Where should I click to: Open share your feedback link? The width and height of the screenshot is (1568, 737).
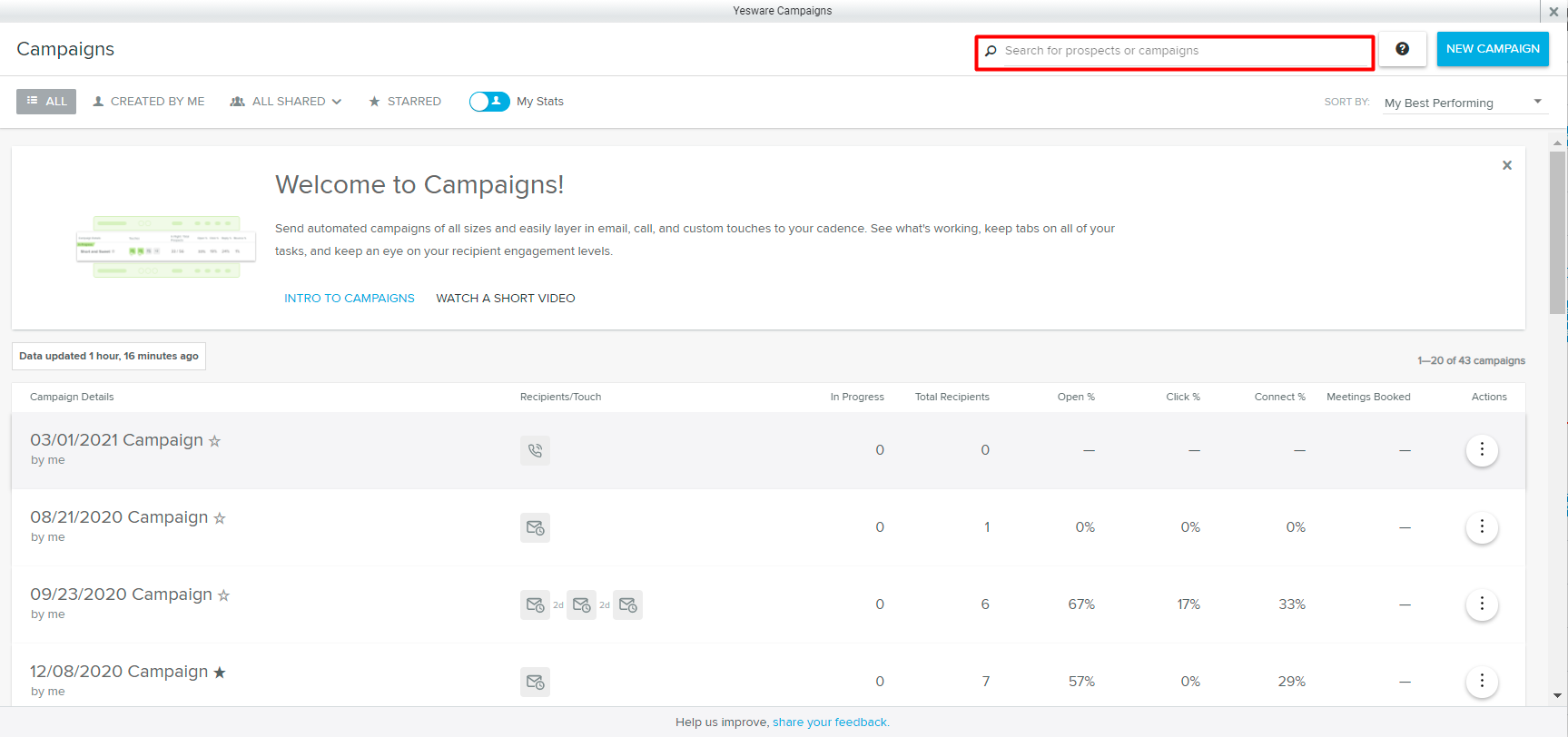click(x=830, y=722)
